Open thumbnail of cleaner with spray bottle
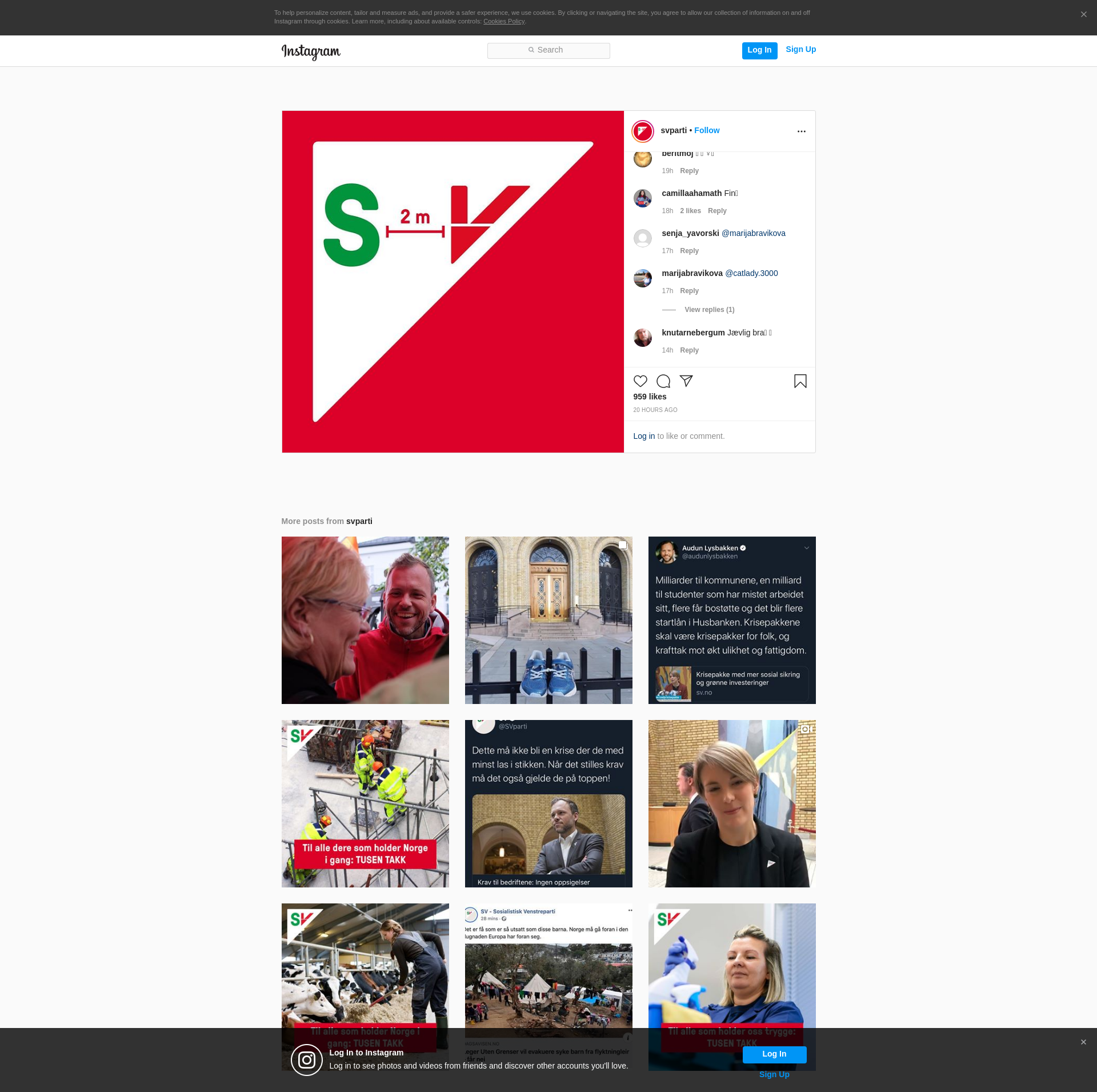 732,966
